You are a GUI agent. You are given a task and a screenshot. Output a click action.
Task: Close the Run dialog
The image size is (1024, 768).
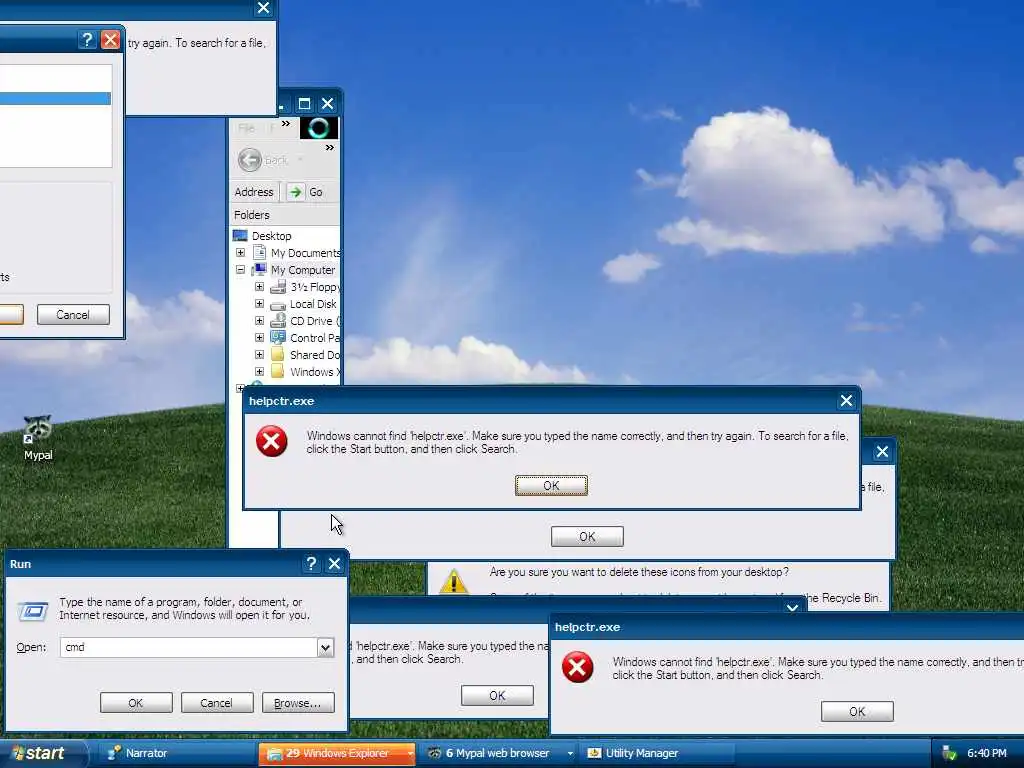click(x=334, y=564)
